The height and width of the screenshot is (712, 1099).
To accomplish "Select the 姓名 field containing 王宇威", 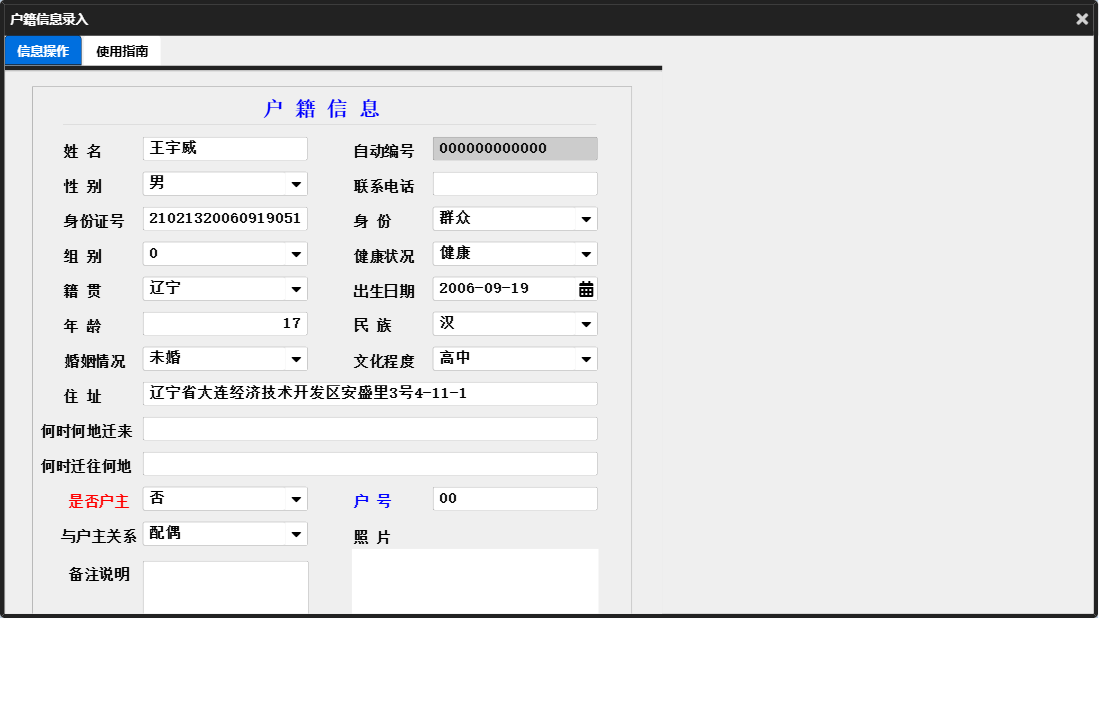I will coord(224,148).
